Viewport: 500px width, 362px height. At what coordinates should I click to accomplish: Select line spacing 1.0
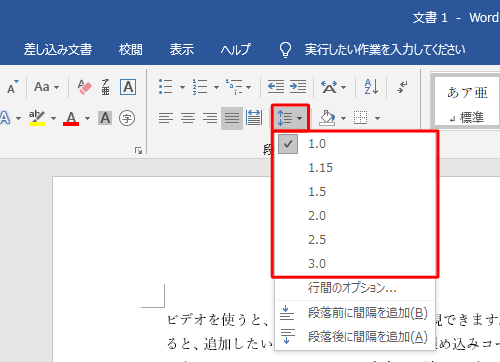[x=355, y=144]
